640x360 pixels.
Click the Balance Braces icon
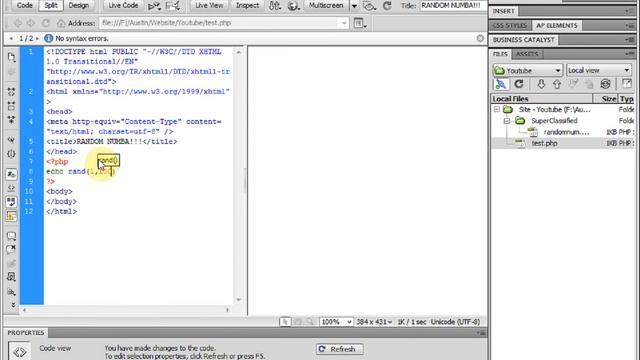[x=11, y=154]
